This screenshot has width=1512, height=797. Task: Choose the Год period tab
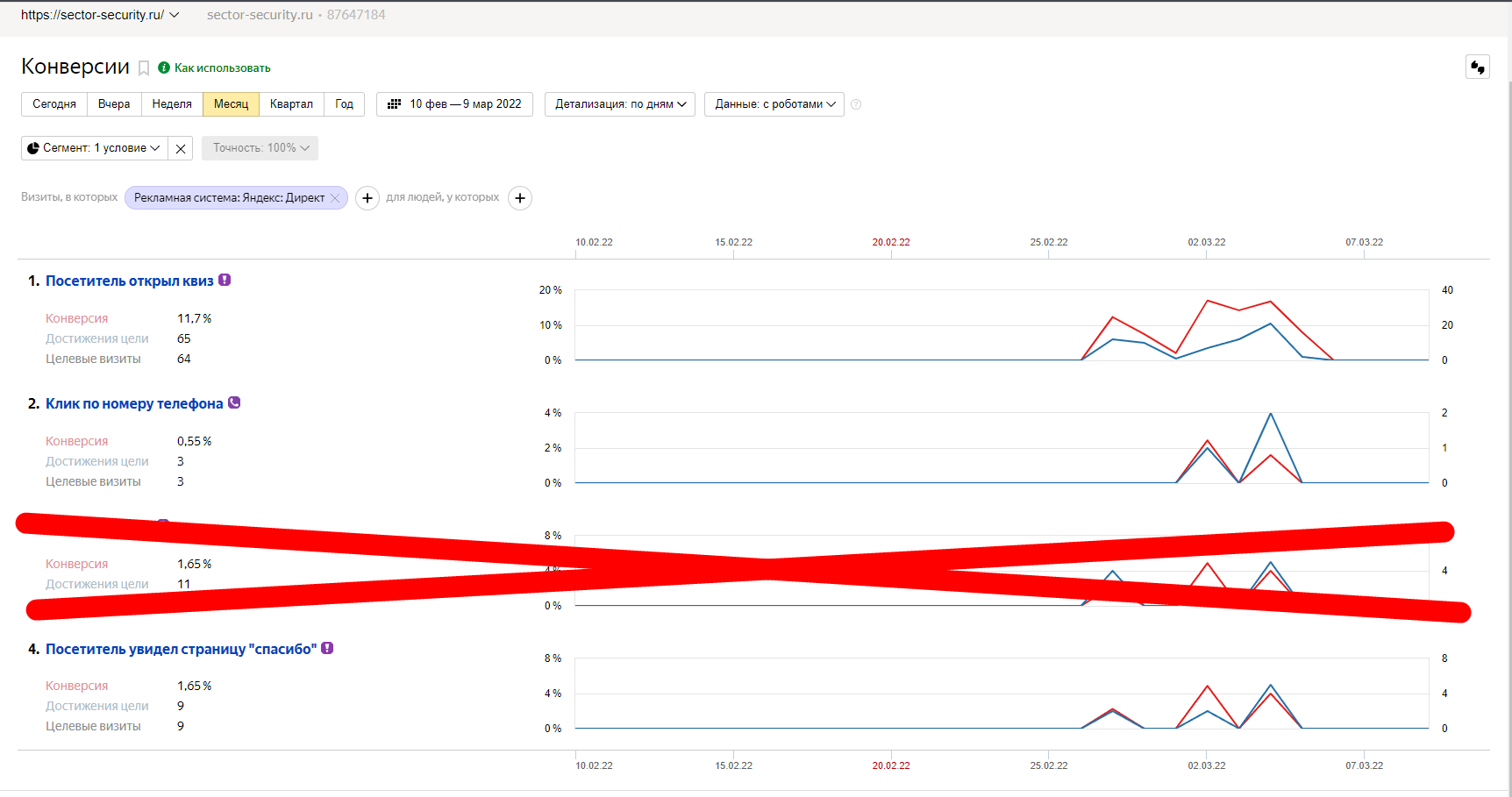click(x=344, y=104)
